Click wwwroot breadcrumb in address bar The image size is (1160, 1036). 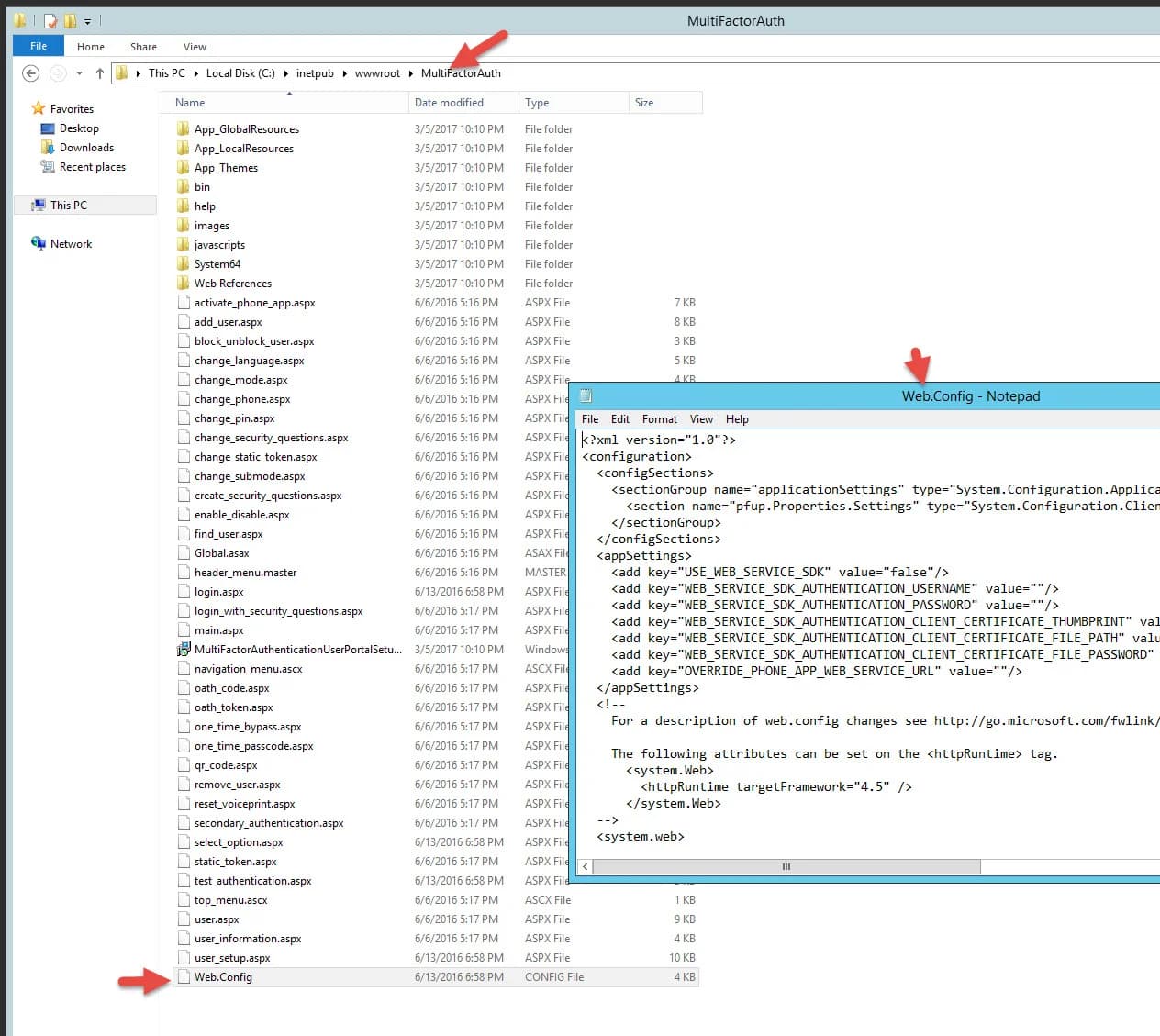click(377, 73)
